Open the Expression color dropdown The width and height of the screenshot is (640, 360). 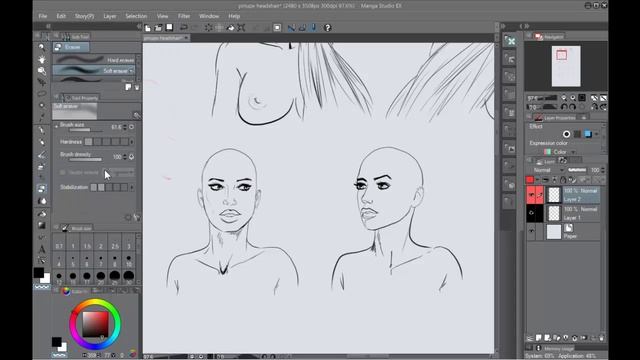coord(560,152)
